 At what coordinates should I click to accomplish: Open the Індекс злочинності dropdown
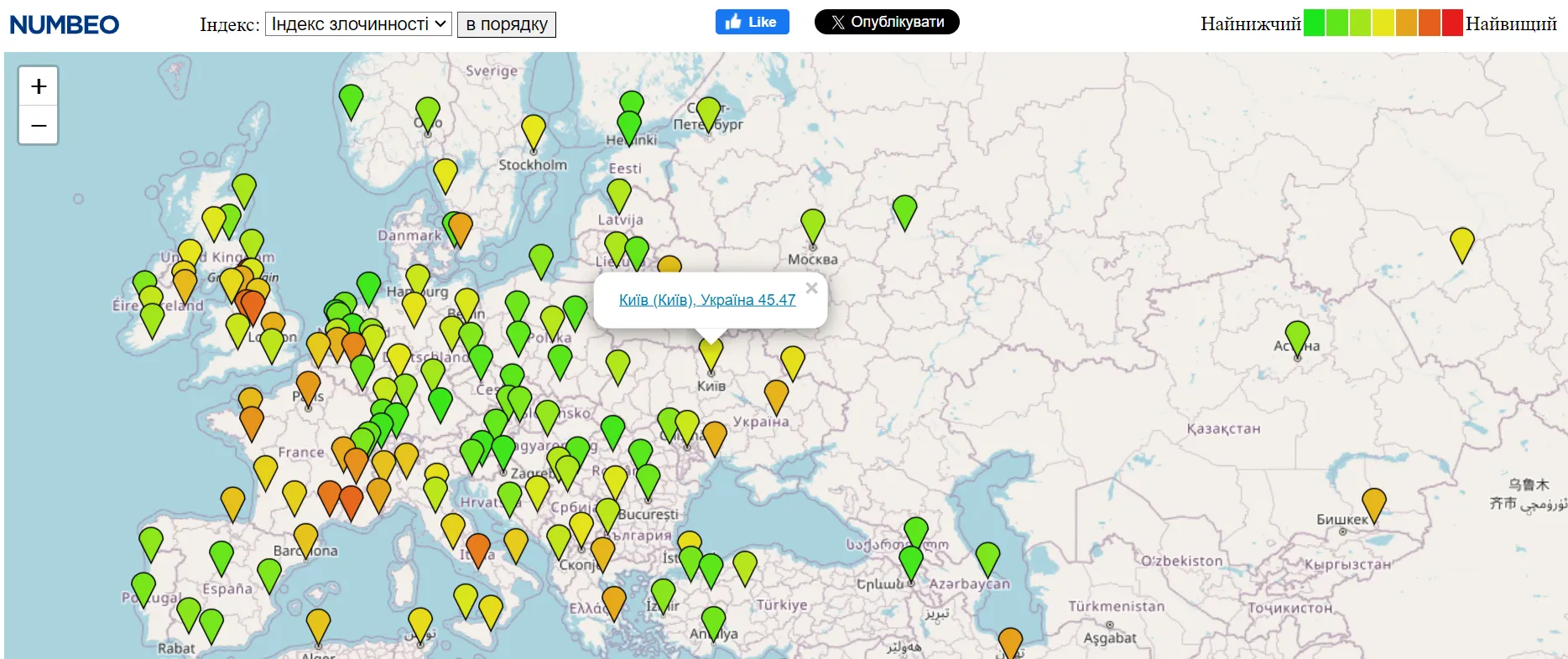coord(358,24)
